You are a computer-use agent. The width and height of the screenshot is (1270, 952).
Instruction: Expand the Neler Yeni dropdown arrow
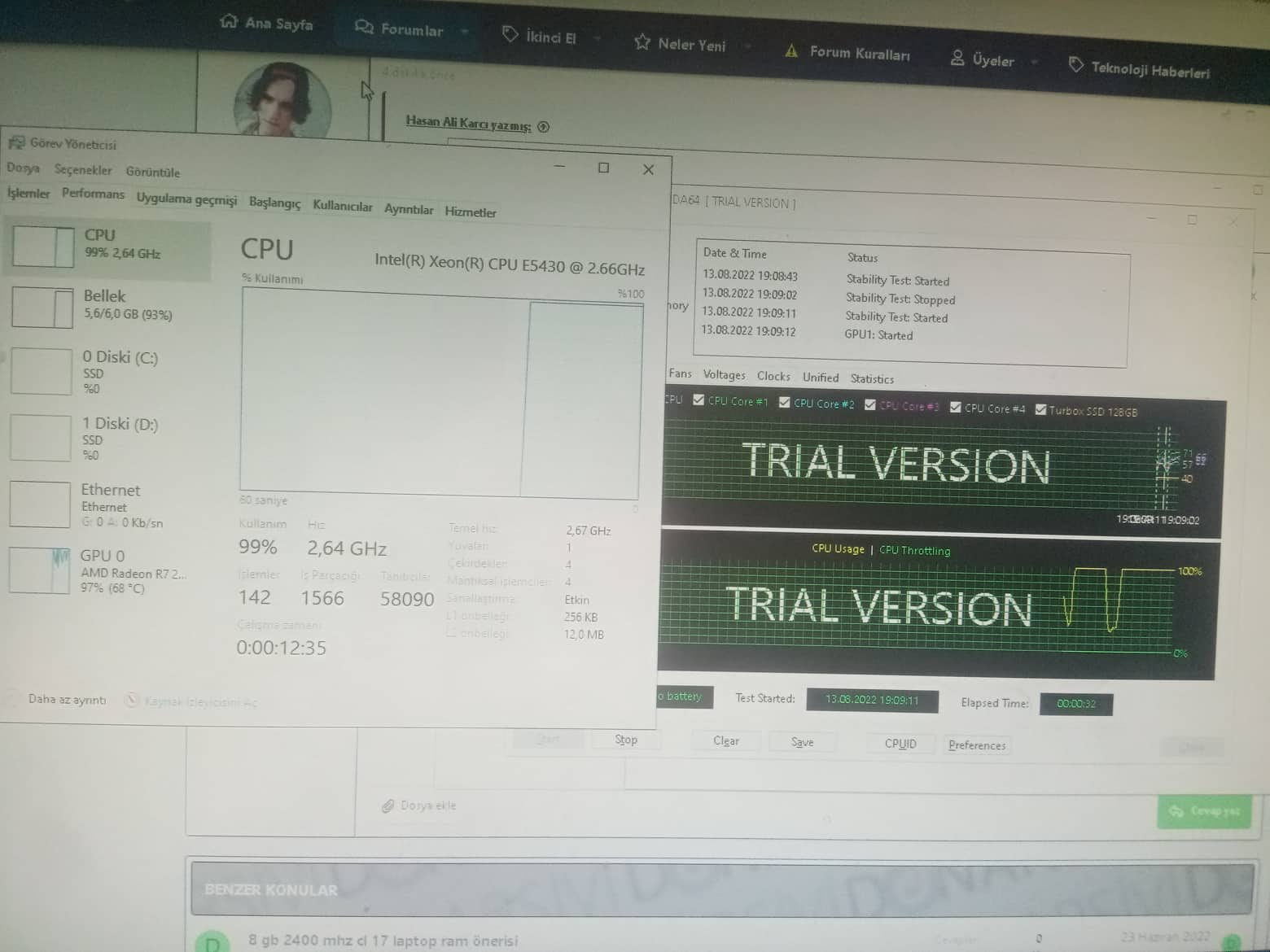click(748, 46)
